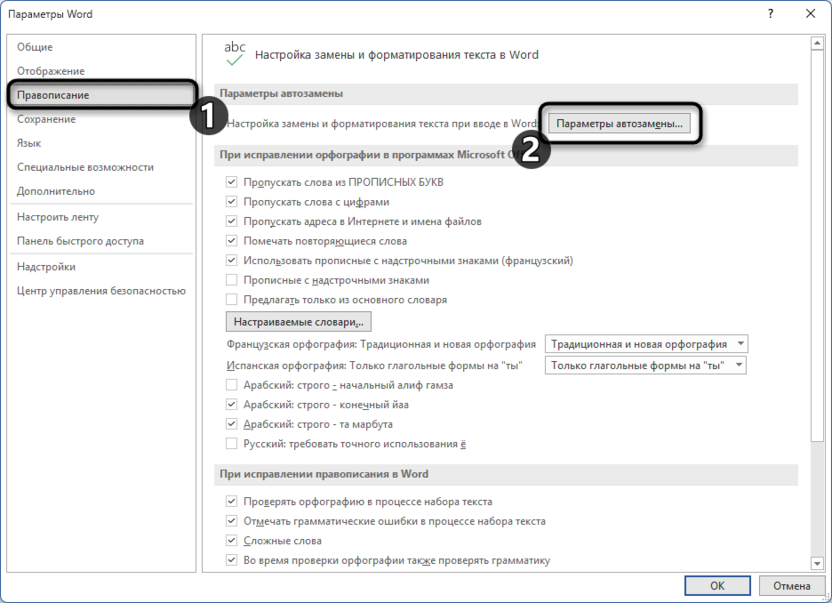This screenshot has width=832, height=603.
Task: Disable Пропускать слова из ПРОПИСНЫХ БУКВ
Action: (x=229, y=181)
